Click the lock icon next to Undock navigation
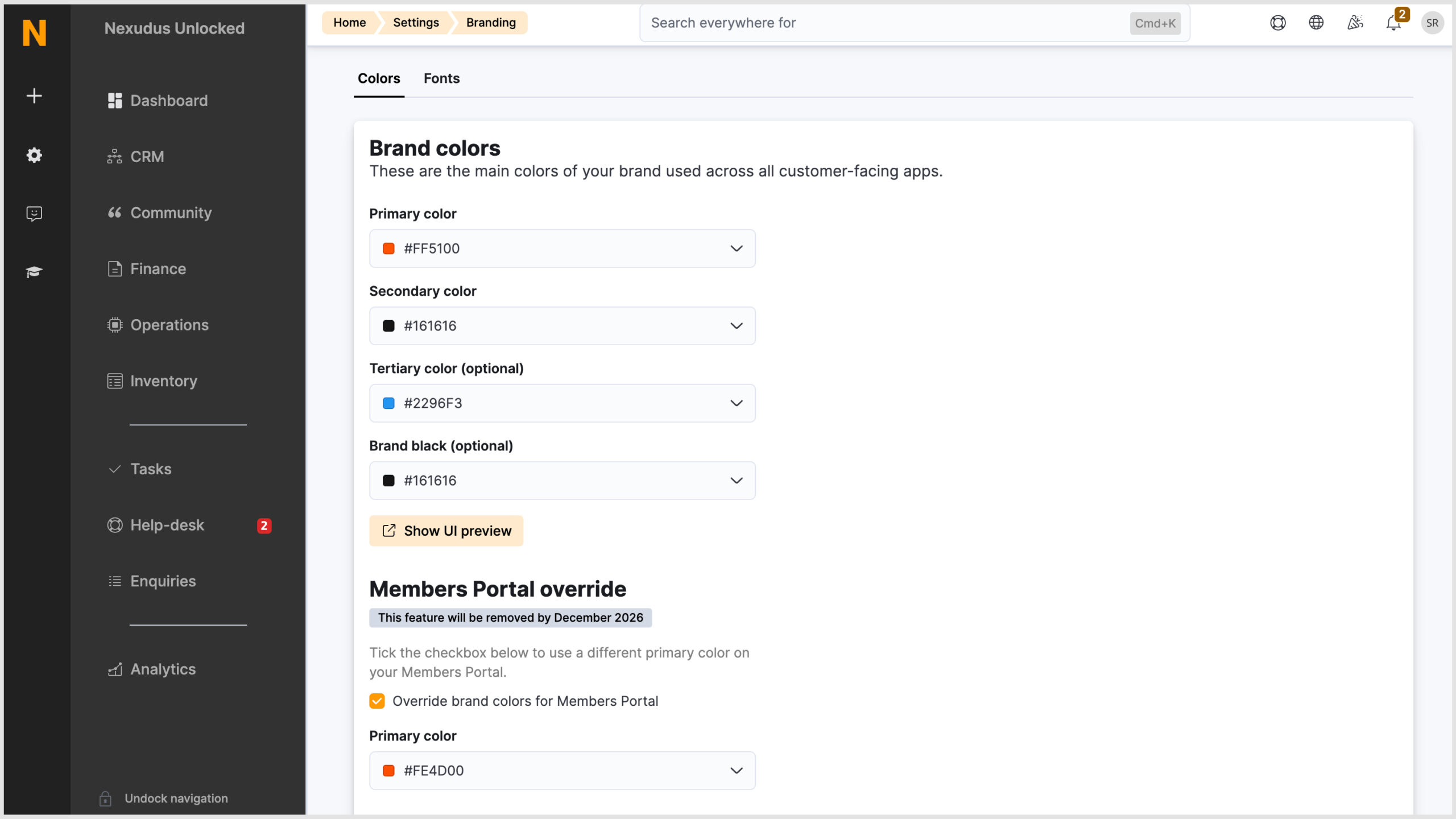1456x819 pixels. [x=105, y=799]
